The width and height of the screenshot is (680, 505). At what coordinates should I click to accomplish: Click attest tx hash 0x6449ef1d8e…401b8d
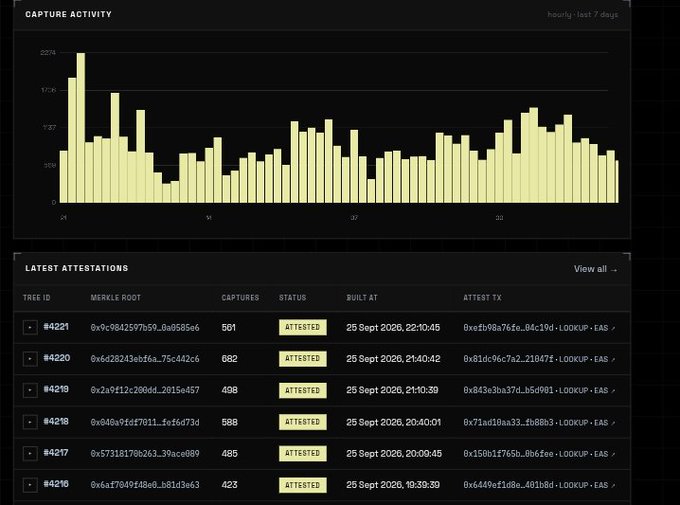tap(508, 485)
